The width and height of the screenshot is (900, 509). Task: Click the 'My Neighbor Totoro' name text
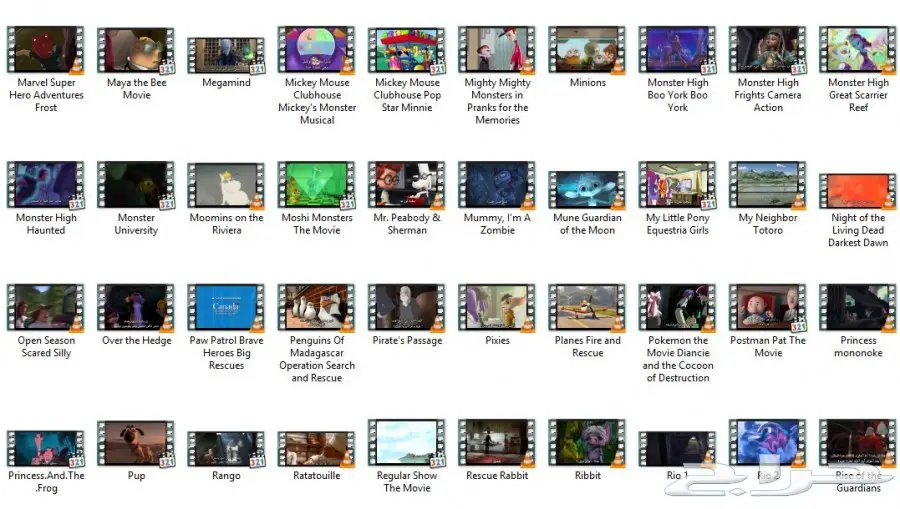pos(768,224)
